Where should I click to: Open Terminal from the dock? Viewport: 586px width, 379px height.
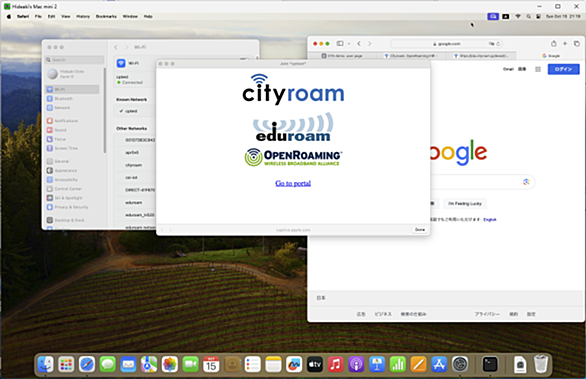click(x=490, y=364)
